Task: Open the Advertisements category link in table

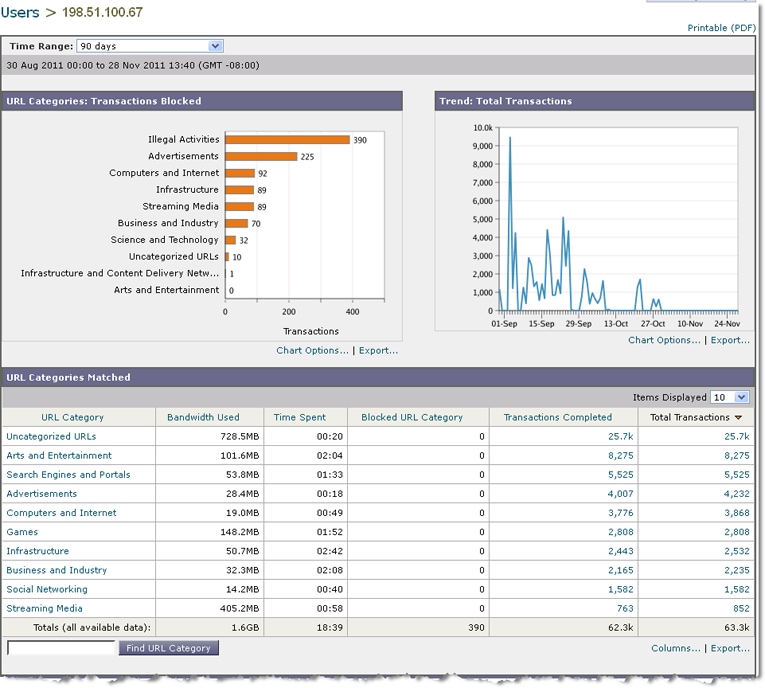Action: click(41, 493)
